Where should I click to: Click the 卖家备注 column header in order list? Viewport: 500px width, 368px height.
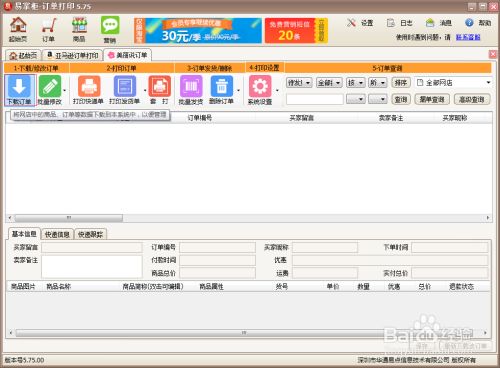(391, 118)
